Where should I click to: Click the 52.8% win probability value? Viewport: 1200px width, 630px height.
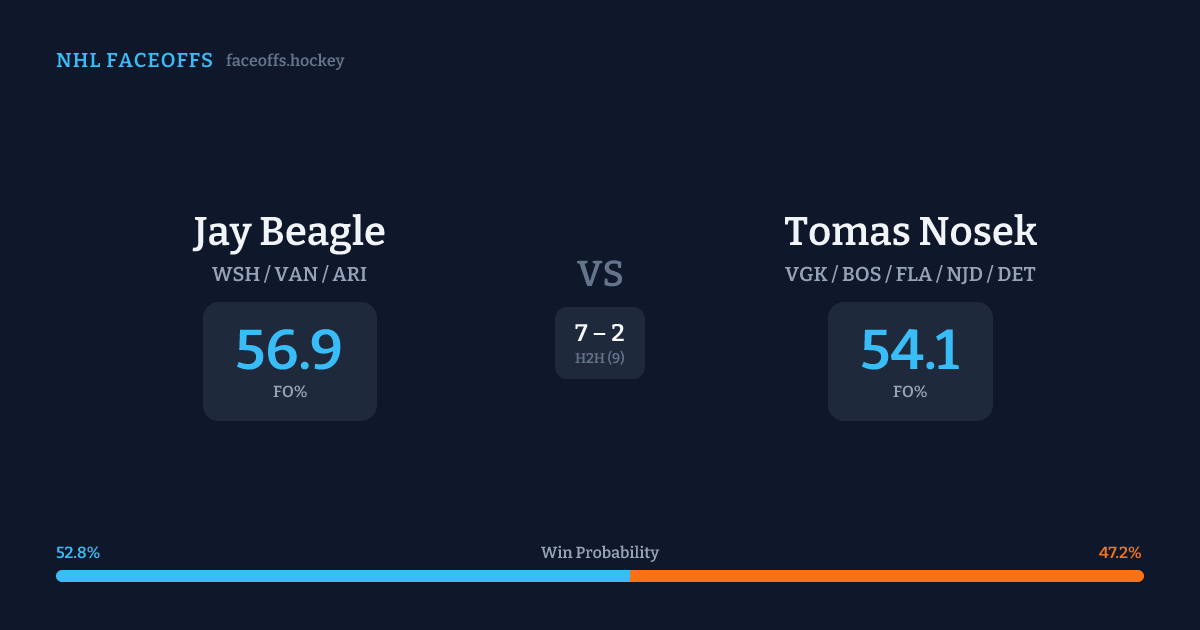[78, 552]
